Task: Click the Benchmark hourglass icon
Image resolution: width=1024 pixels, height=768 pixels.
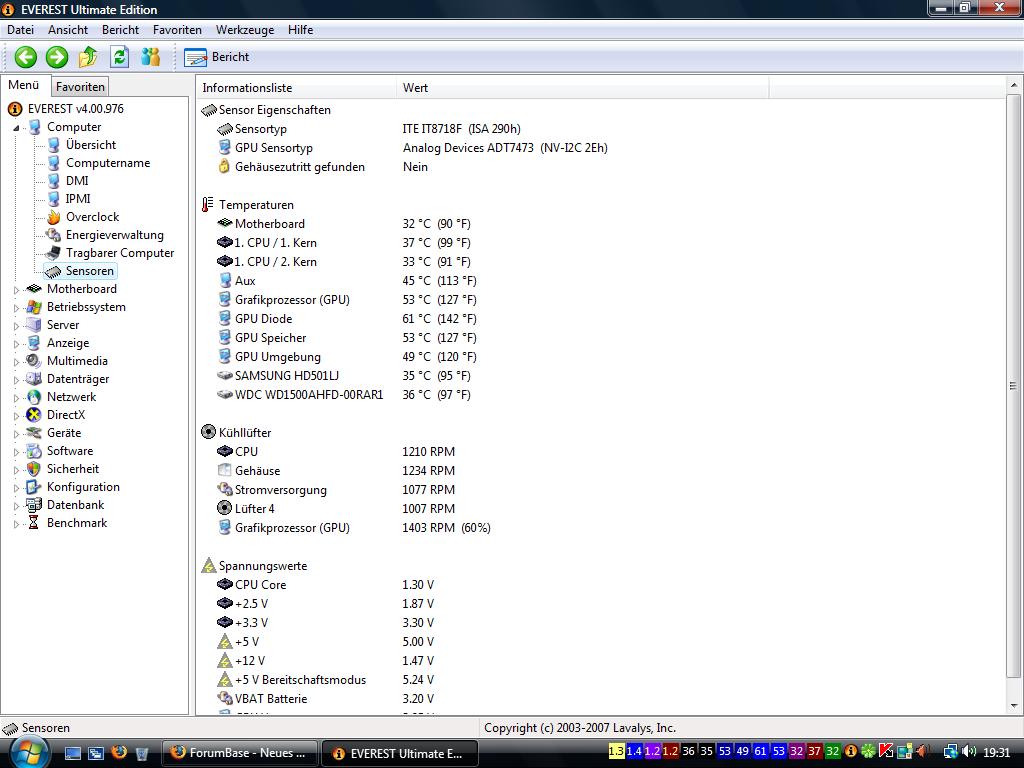Action: [33, 523]
